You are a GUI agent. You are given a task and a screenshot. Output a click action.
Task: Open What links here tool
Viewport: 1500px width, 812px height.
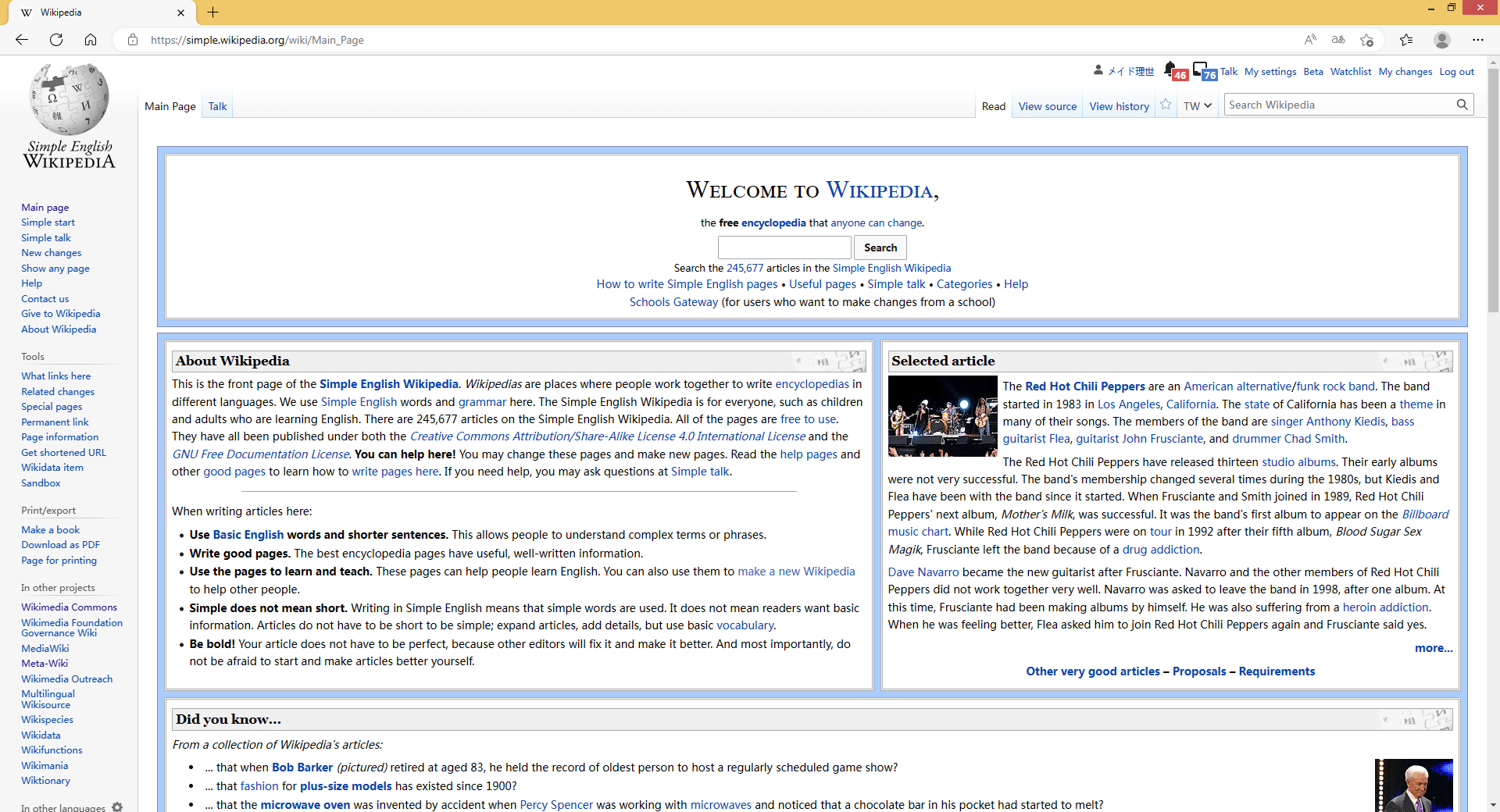pyautogui.click(x=56, y=376)
